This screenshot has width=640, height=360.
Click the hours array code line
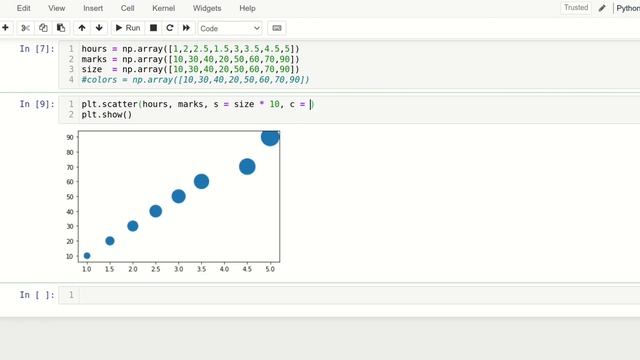click(190, 49)
